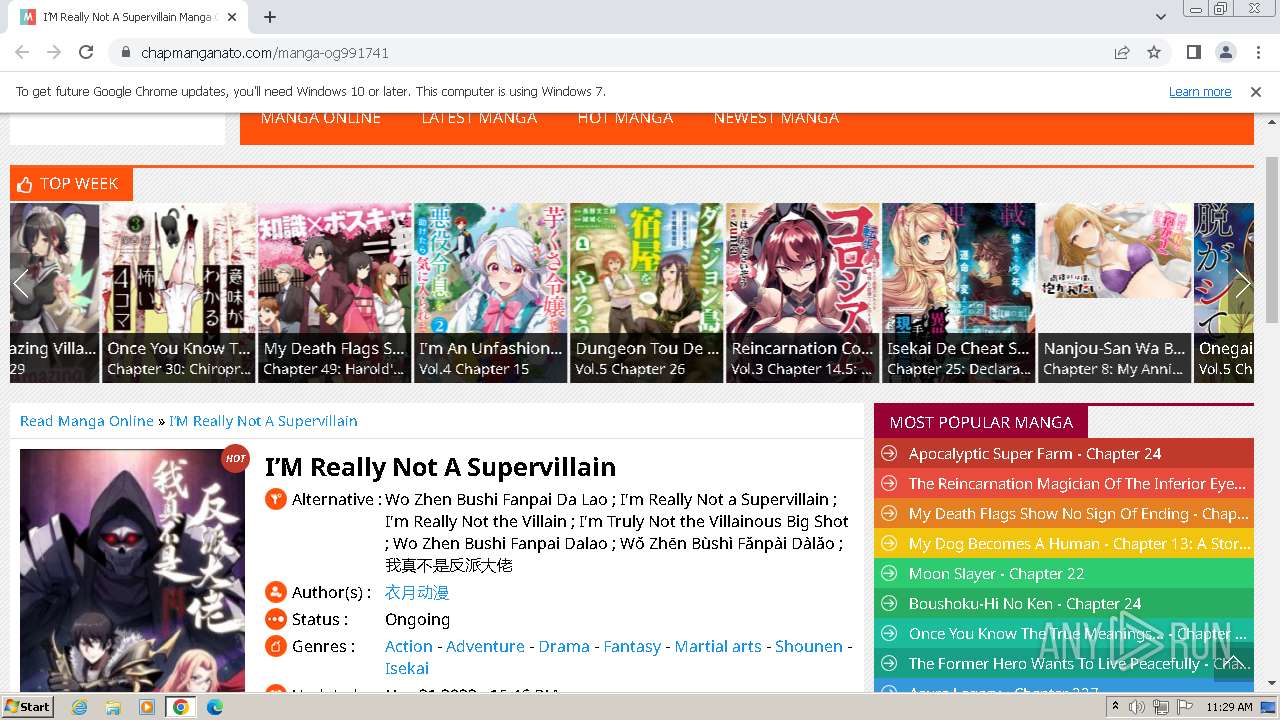
Task: Open the Shounen genre link
Action: (x=809, y=647)
